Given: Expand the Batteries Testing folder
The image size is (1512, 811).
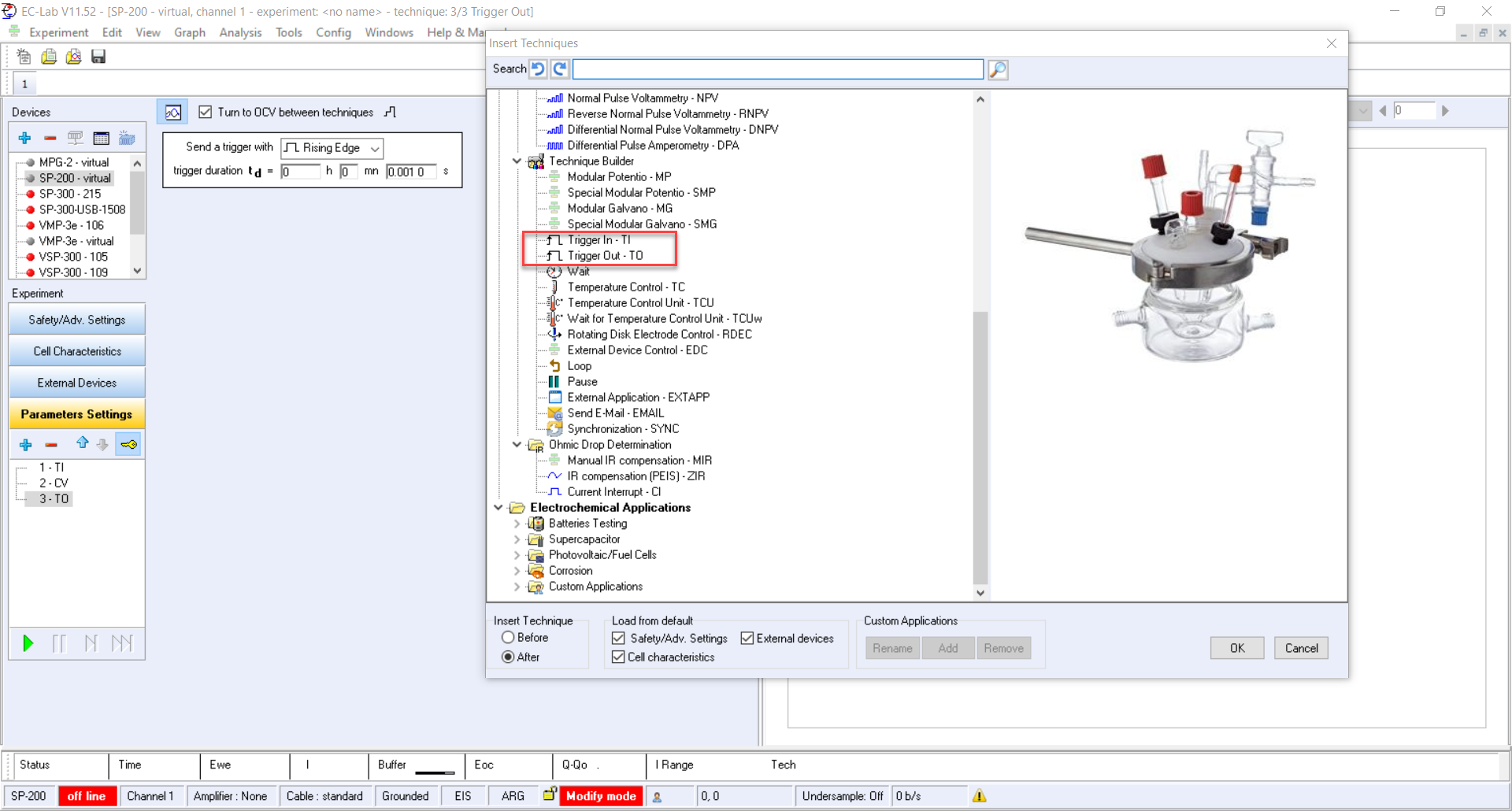Looking at the screenshot, I should click(517, 524).
